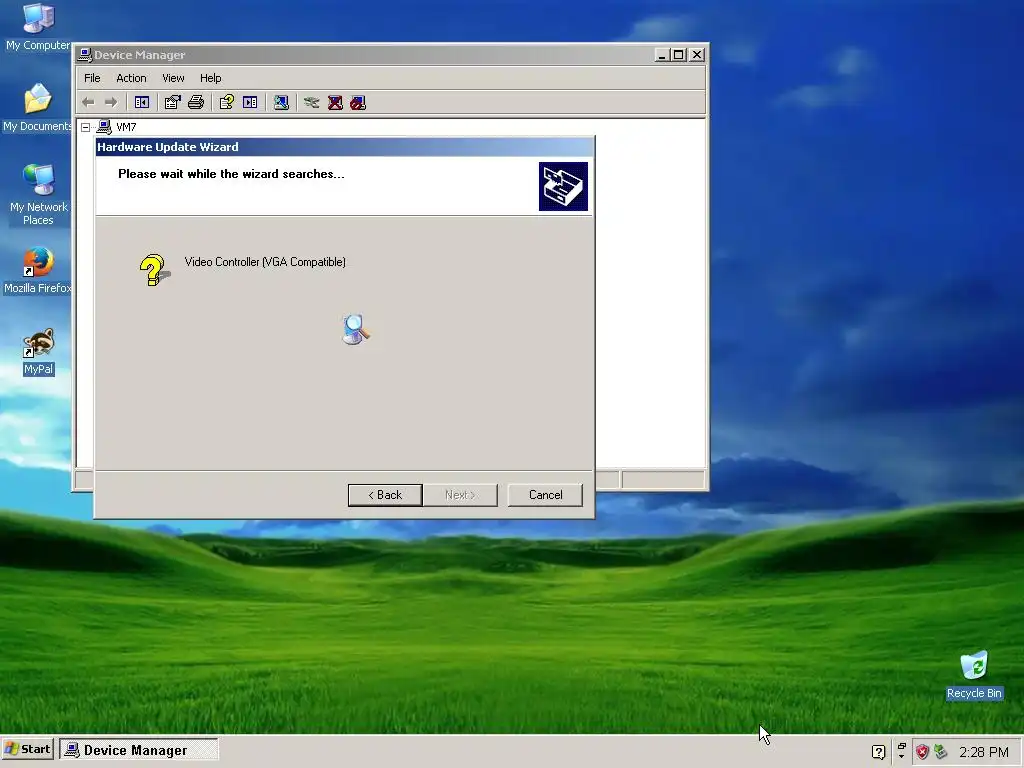Click the yellow question mark device icon

(x=154, y=270)
